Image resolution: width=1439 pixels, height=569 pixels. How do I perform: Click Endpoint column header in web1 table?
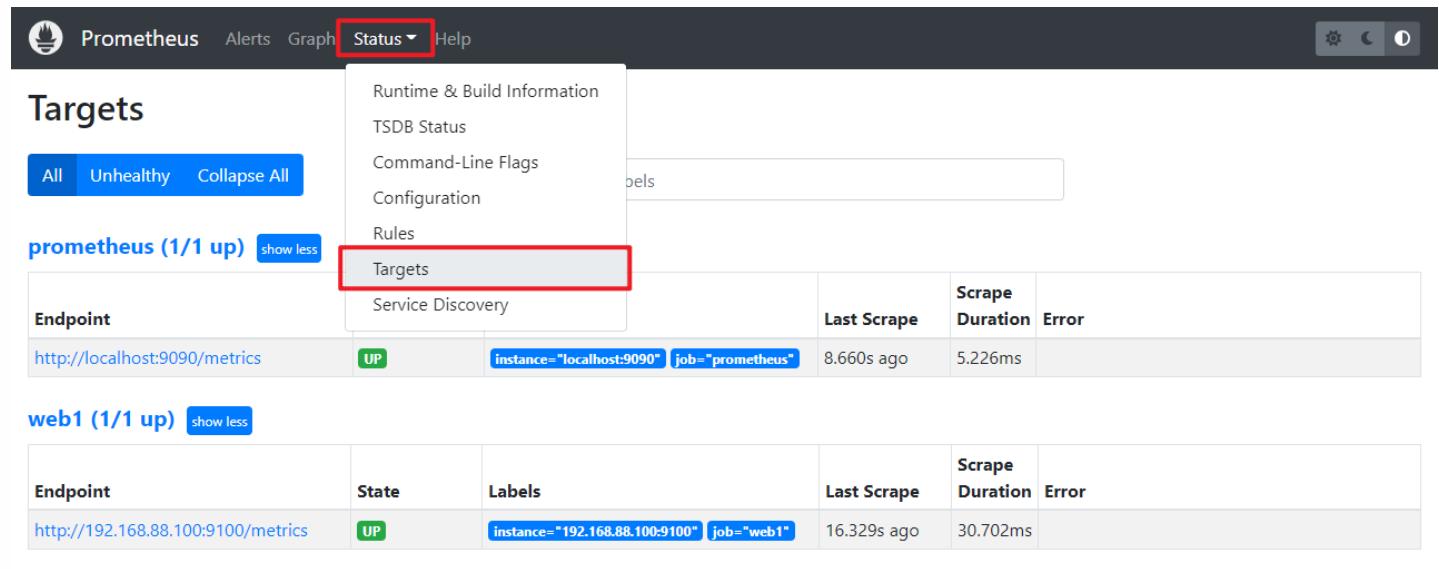tap(72, 491)
